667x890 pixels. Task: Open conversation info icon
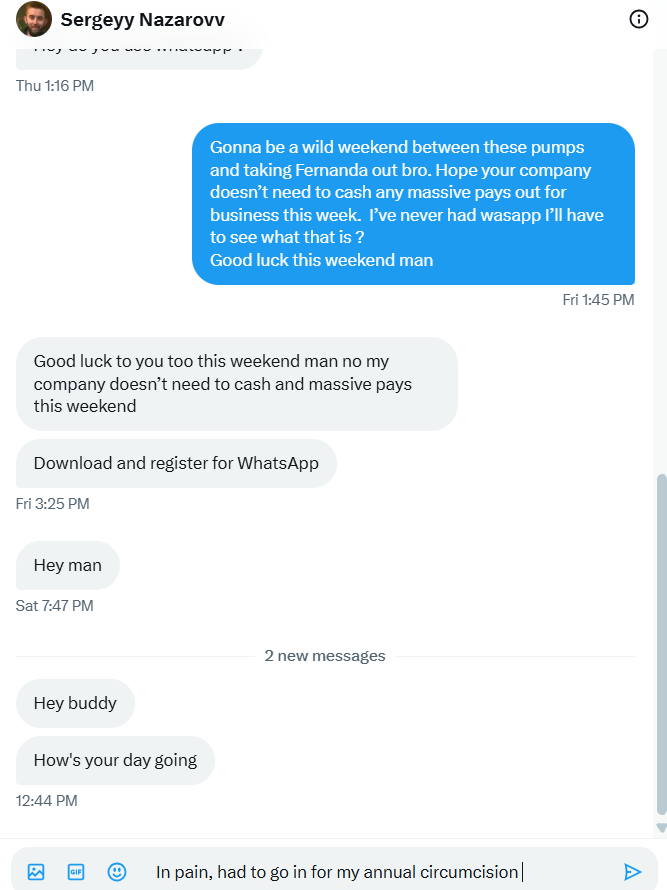coord(639,19)
